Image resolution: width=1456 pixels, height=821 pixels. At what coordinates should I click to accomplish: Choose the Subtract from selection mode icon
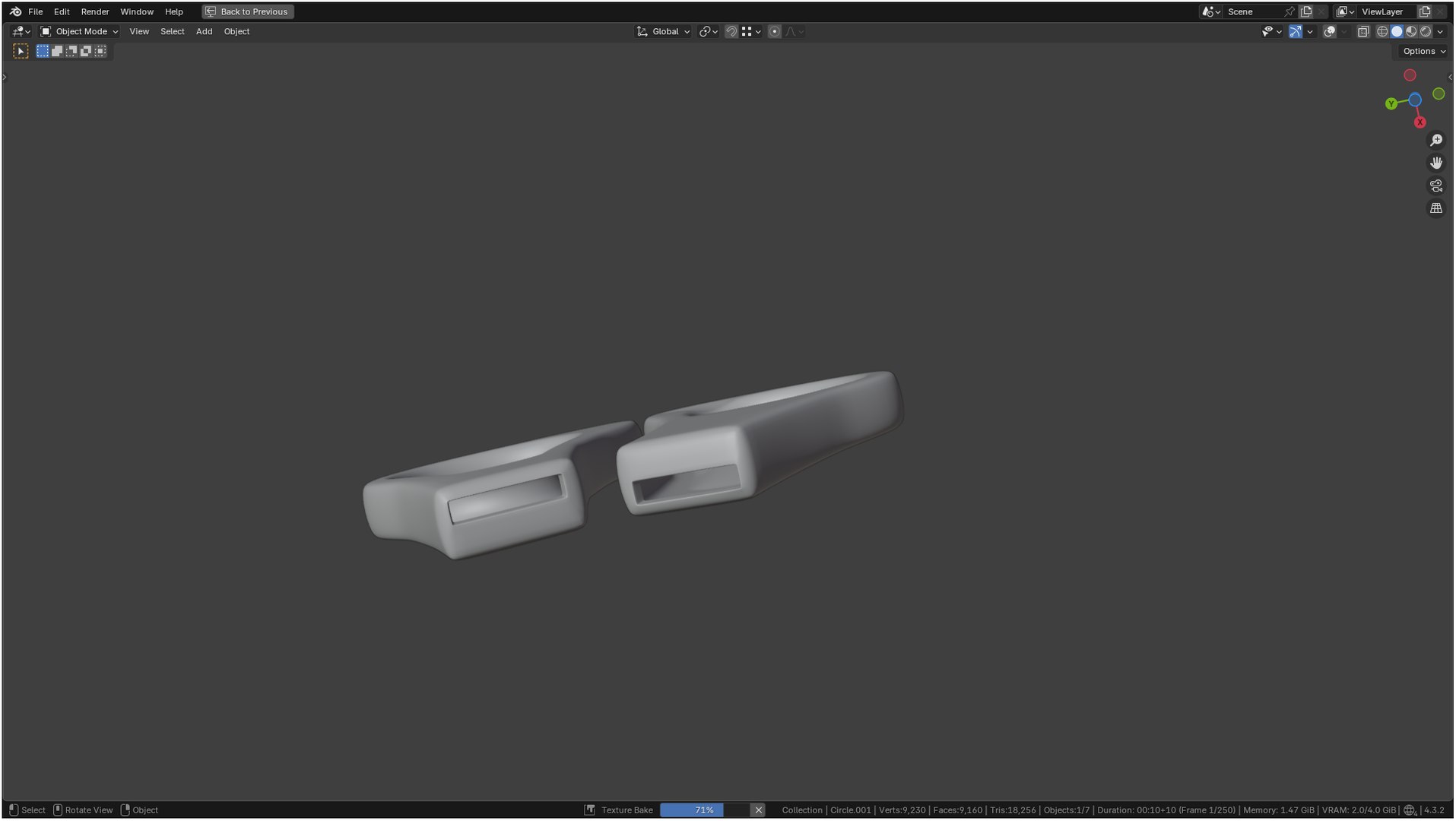[x=71, y=51]
